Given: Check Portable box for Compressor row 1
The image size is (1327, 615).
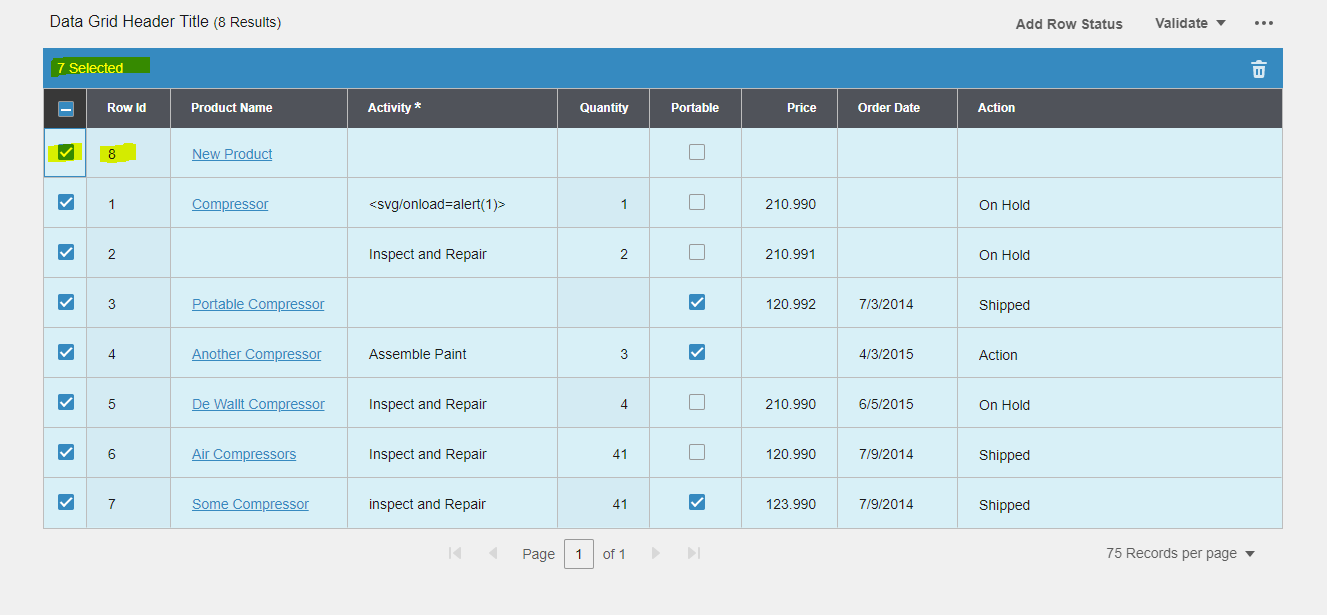Looking at the screenshot, I should pyautogui.click(x=697, y=202).
